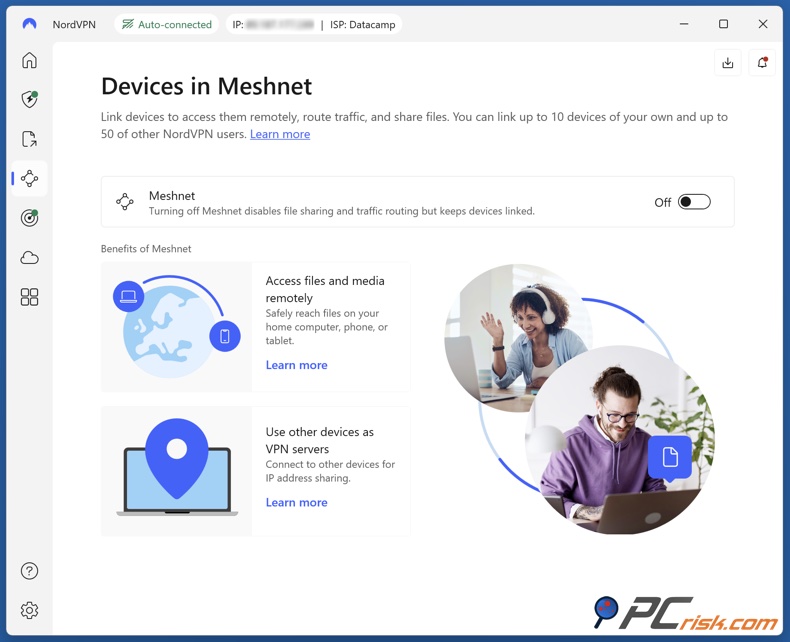Image resolution: width=790 pixels, height=642 pixels.
Task: Open Help question mark icon
Action: pos(29,571)
